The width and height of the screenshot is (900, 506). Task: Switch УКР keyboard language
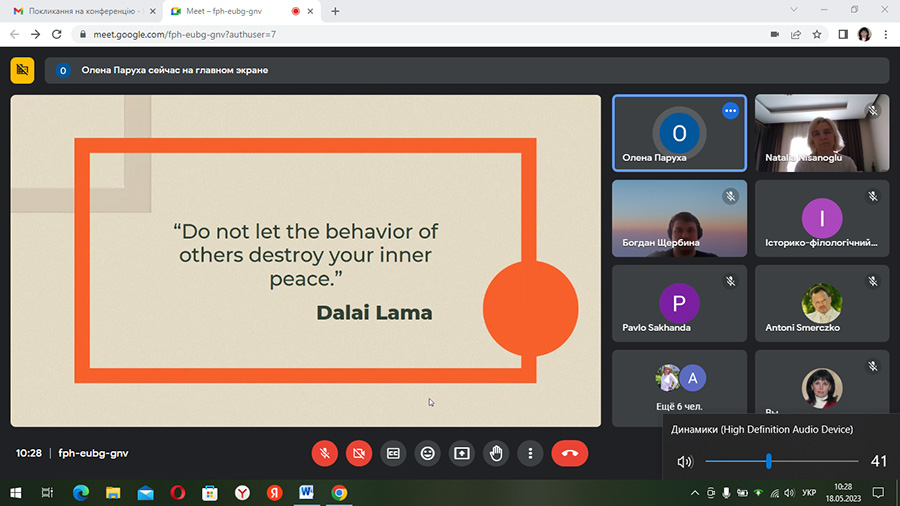tap(809, 493)
